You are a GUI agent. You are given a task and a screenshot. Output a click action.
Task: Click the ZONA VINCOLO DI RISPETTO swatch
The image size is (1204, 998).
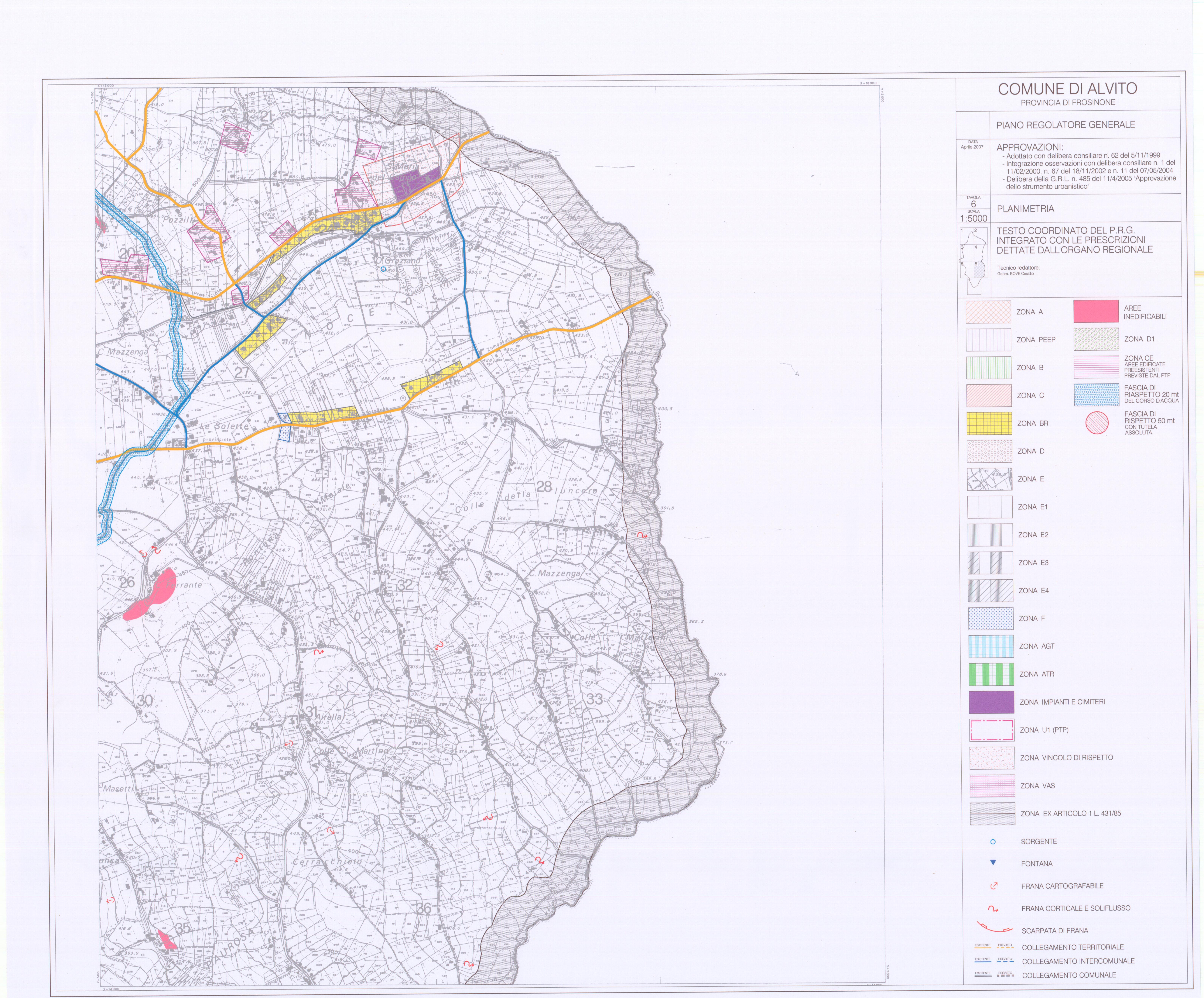coord(992,758)
